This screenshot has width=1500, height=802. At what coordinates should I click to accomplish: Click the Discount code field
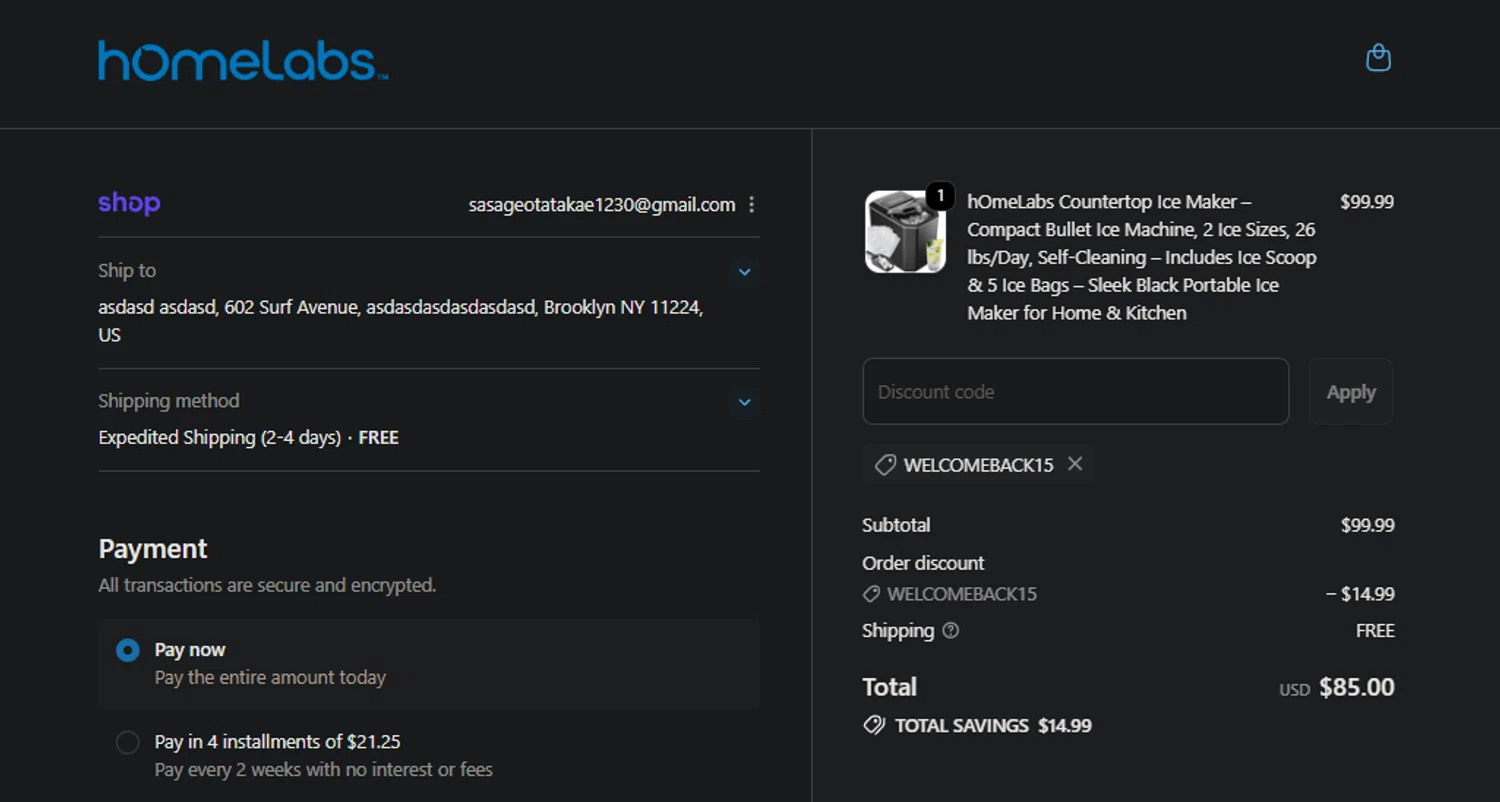point(1075,391)
